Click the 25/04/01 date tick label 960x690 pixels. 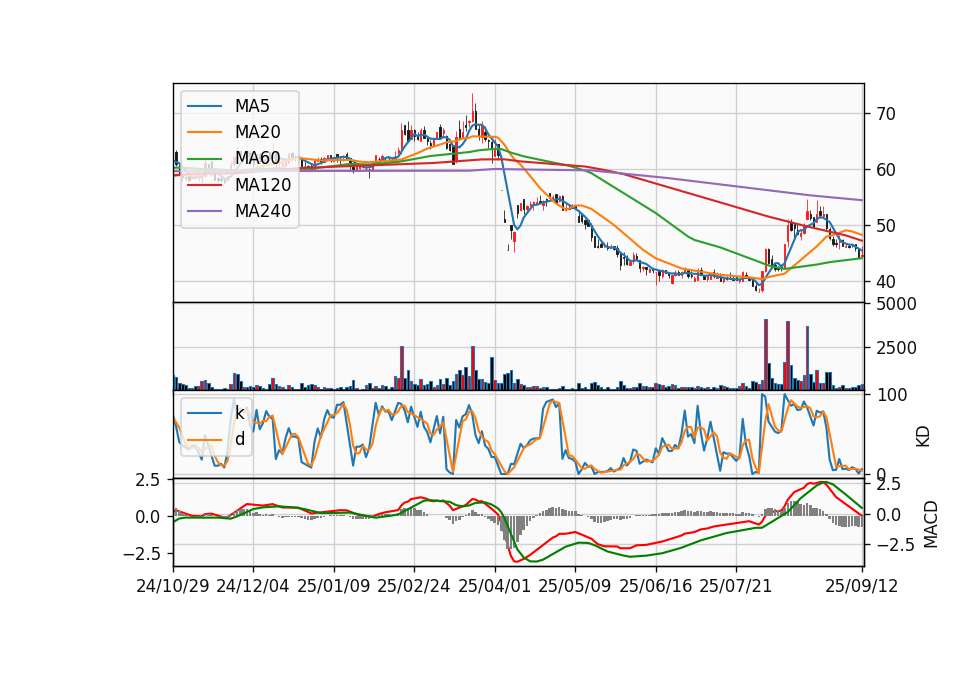click(x=495, y=587)
